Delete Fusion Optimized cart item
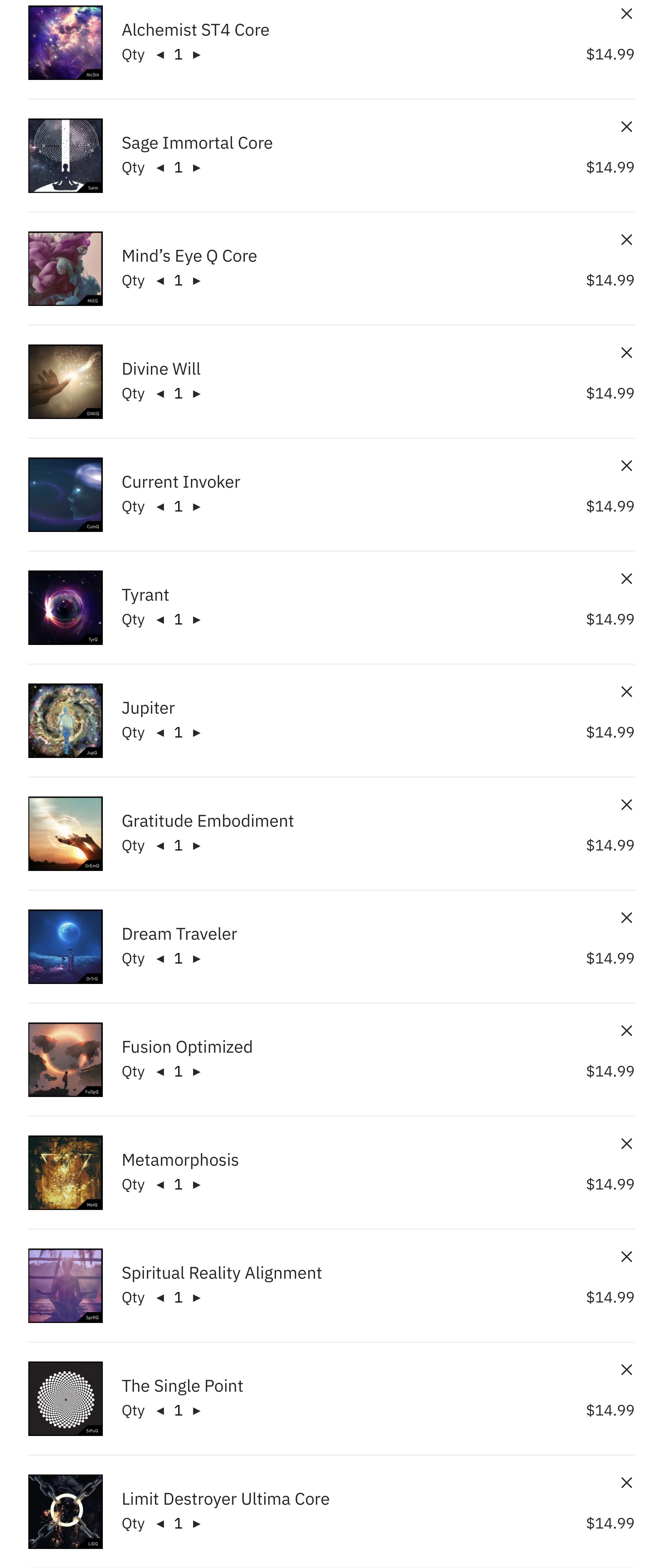Image resolution: width=665 pixels, height=1568 pixels. tap(626, 1031)
